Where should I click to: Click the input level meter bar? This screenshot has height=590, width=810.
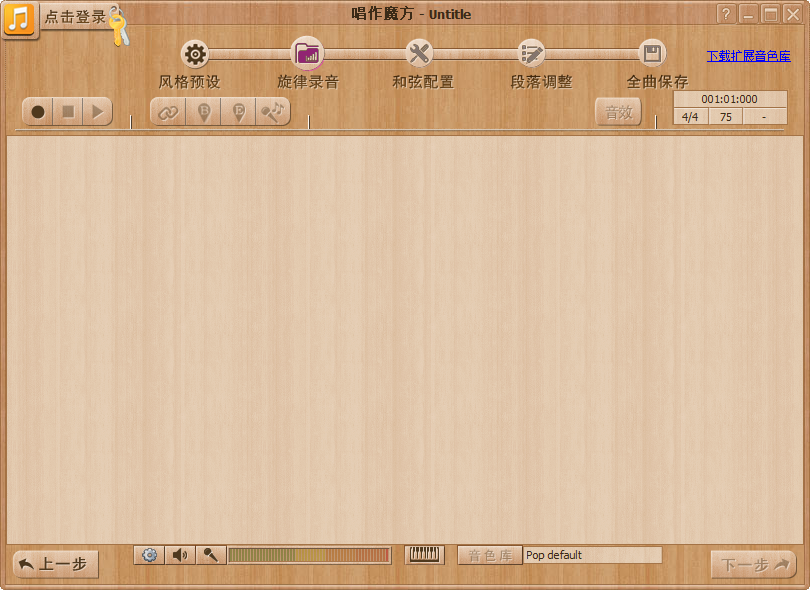tap(308, 555)
